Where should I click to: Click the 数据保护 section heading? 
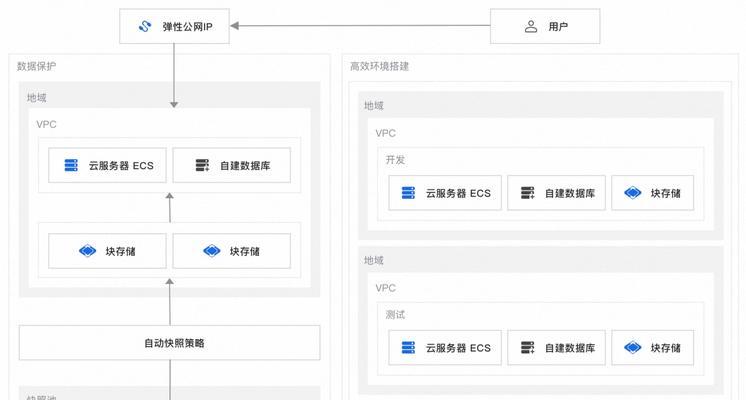(x=36, y=66)
